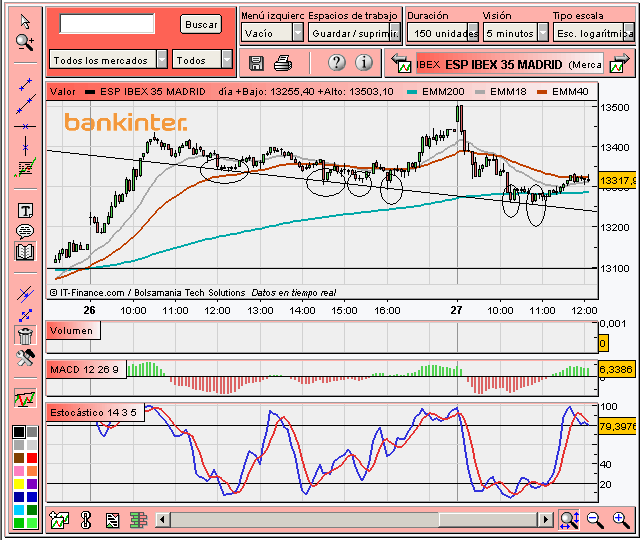
Task: Select the blue dashed arrows tool
Action: [x=25, y=315]
